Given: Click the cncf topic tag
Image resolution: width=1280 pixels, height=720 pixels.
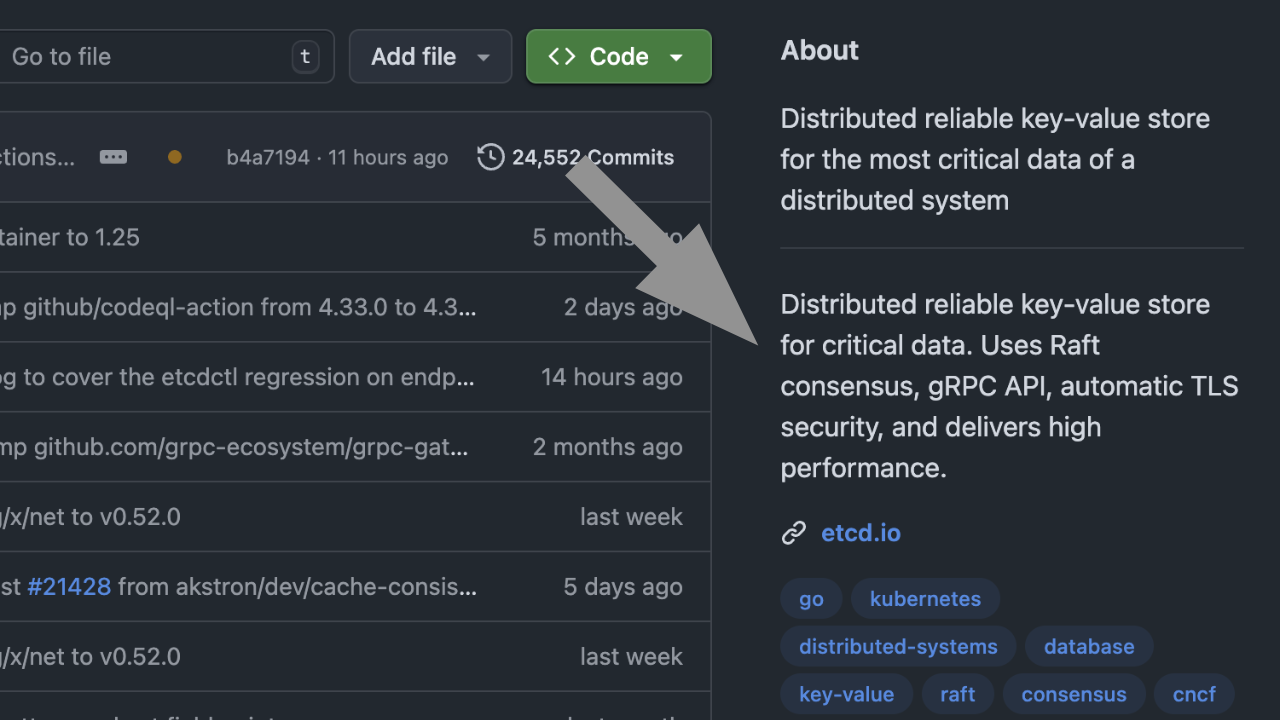Looking at the screenshot, I should 1194,694.
